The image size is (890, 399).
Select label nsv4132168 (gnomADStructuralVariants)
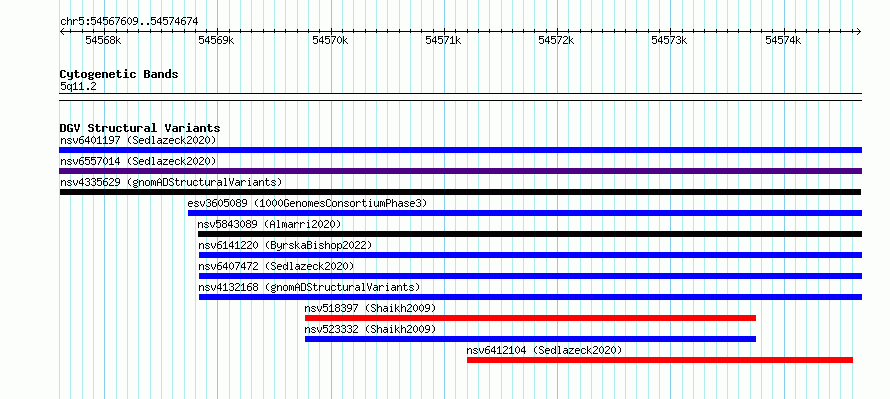(309, 287)
